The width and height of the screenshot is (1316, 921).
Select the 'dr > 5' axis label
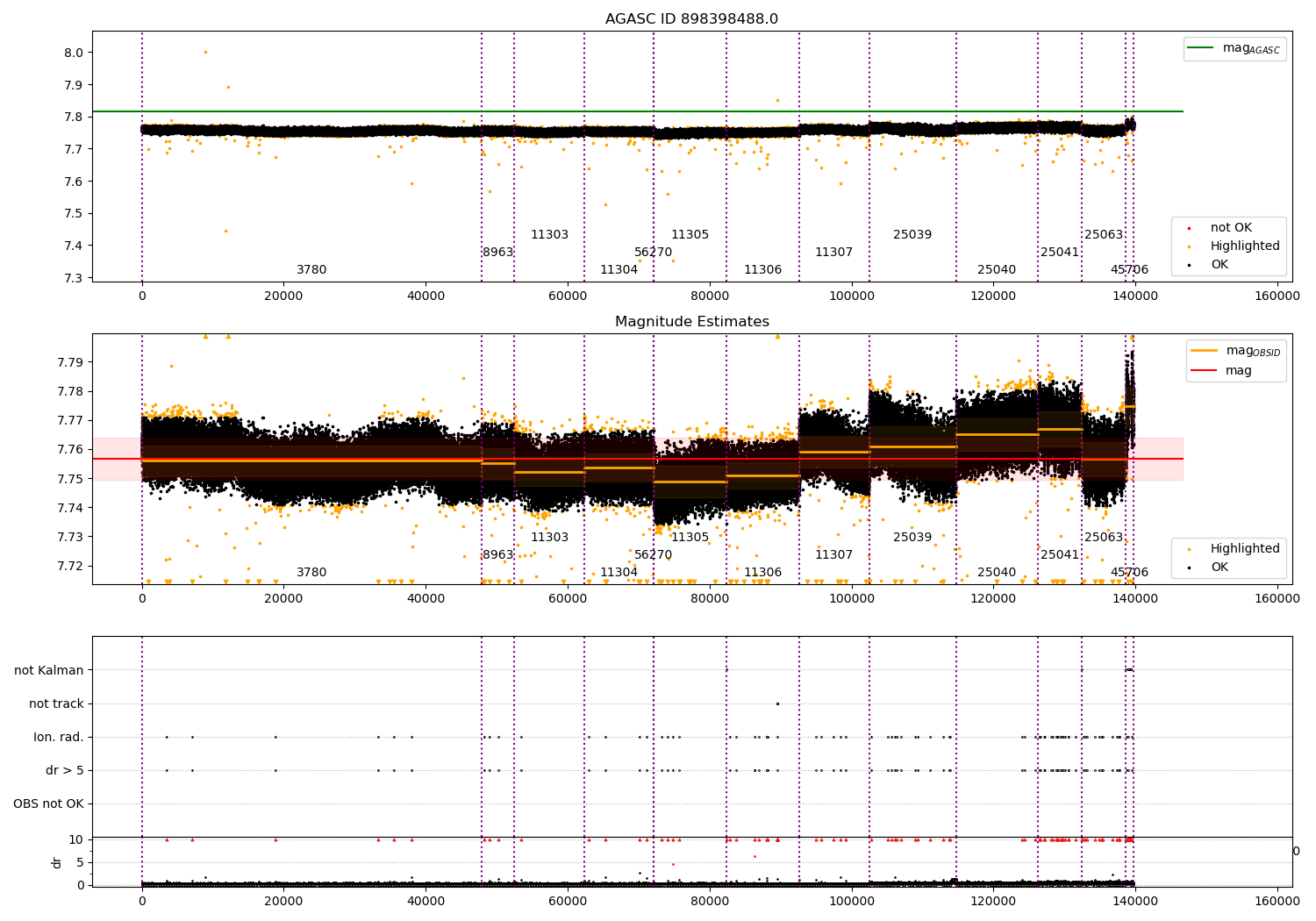click(65, 770)
